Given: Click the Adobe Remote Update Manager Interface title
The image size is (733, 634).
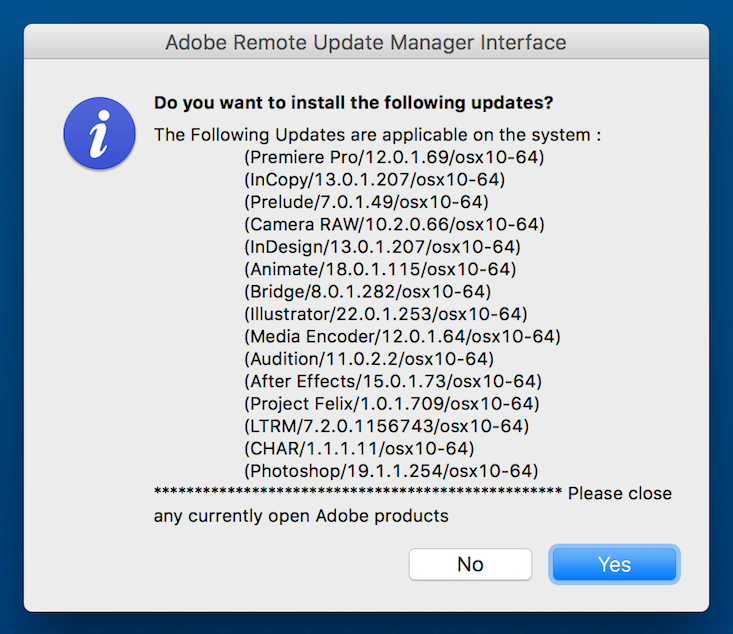Looking at the screenshot, I should click(366, 43).
